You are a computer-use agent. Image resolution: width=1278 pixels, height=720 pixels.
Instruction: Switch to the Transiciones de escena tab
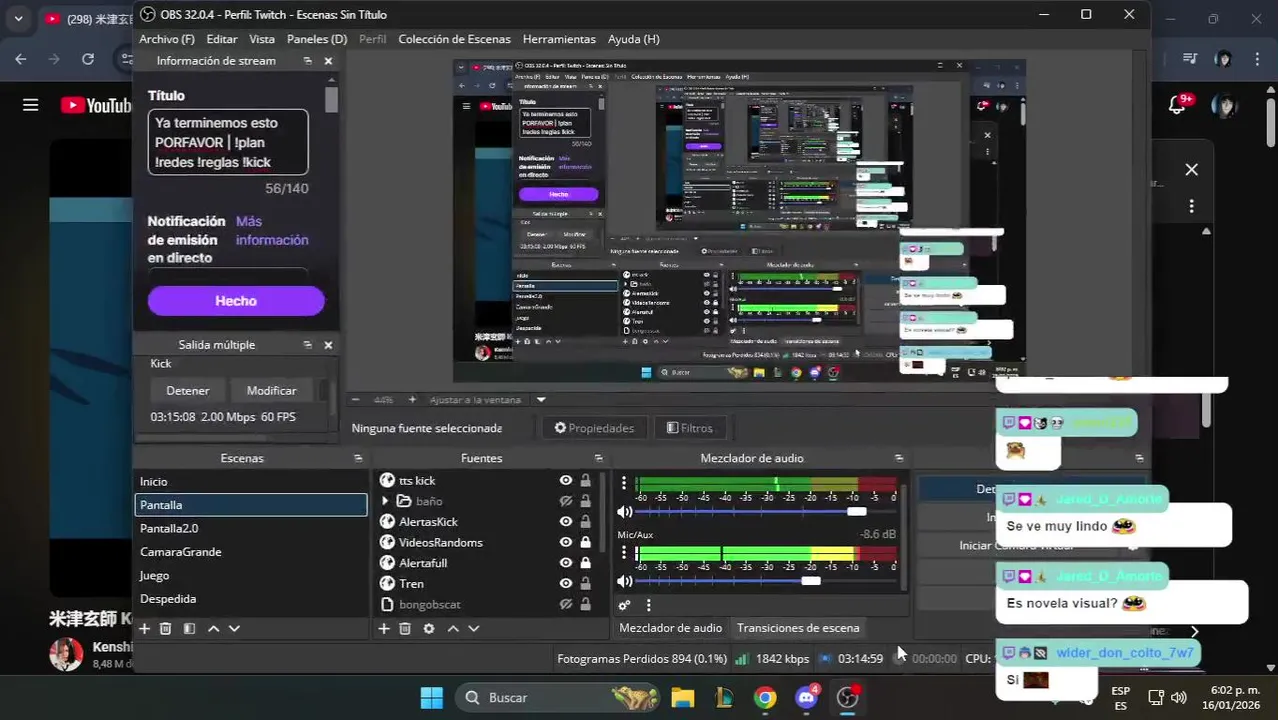pos(798,628)
